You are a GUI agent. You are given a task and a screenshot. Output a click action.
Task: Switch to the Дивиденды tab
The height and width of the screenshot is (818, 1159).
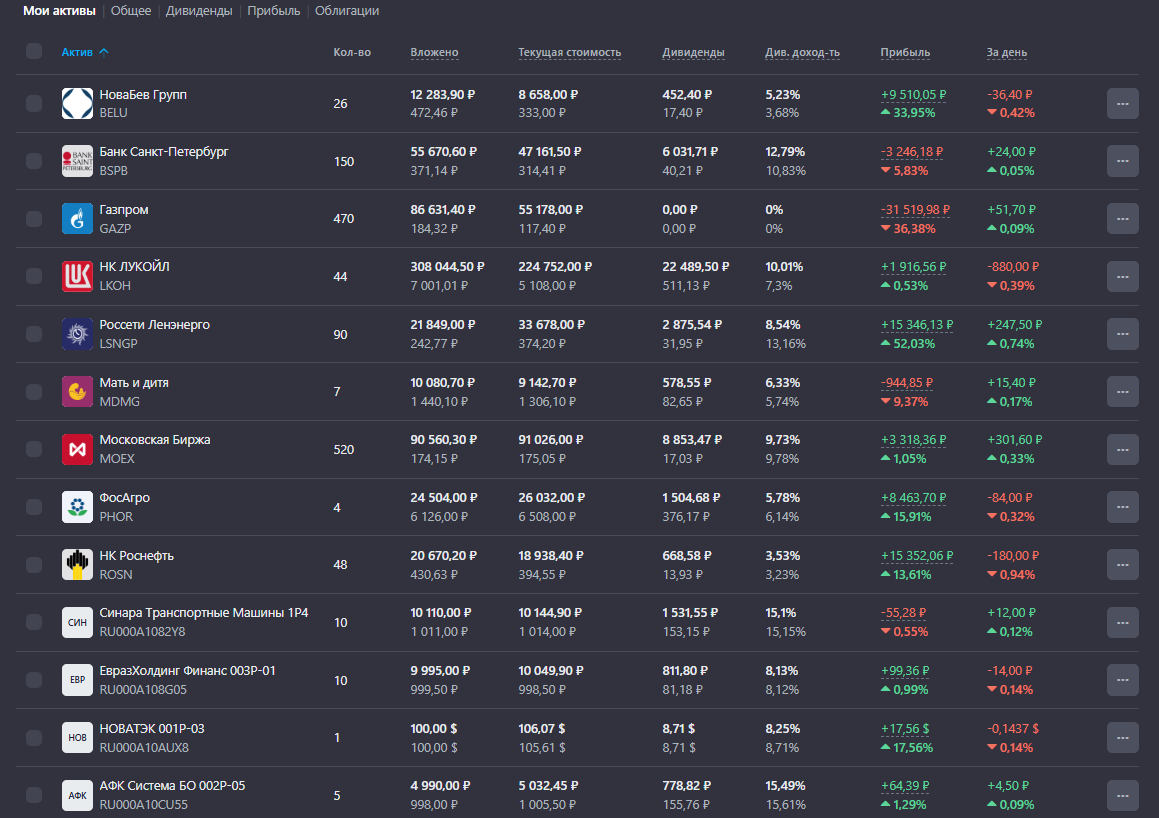pyautogui.click(x=199, y=10)
